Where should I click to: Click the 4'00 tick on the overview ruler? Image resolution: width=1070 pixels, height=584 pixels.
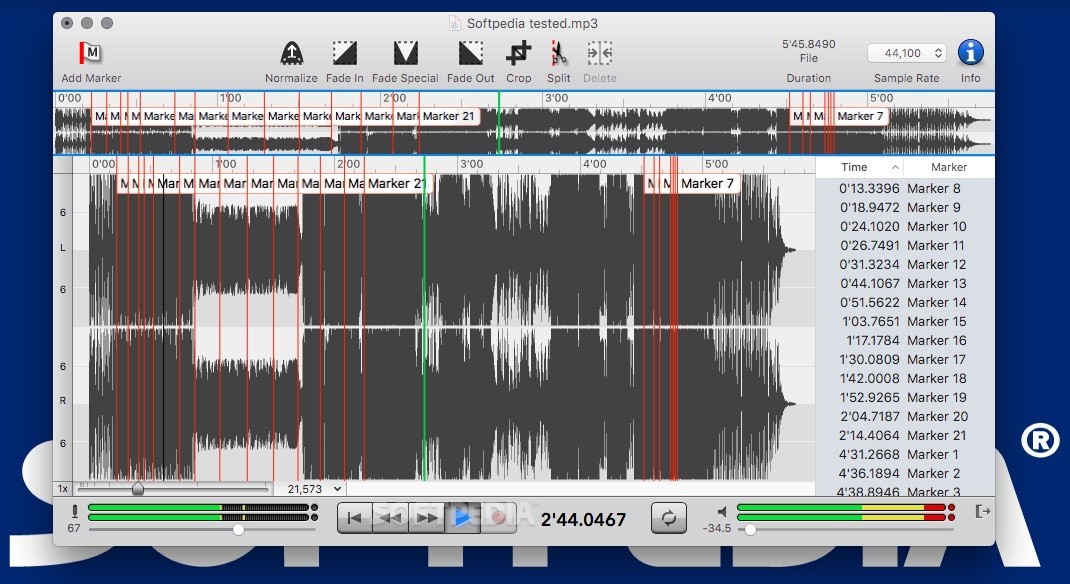tap(719, 98)
